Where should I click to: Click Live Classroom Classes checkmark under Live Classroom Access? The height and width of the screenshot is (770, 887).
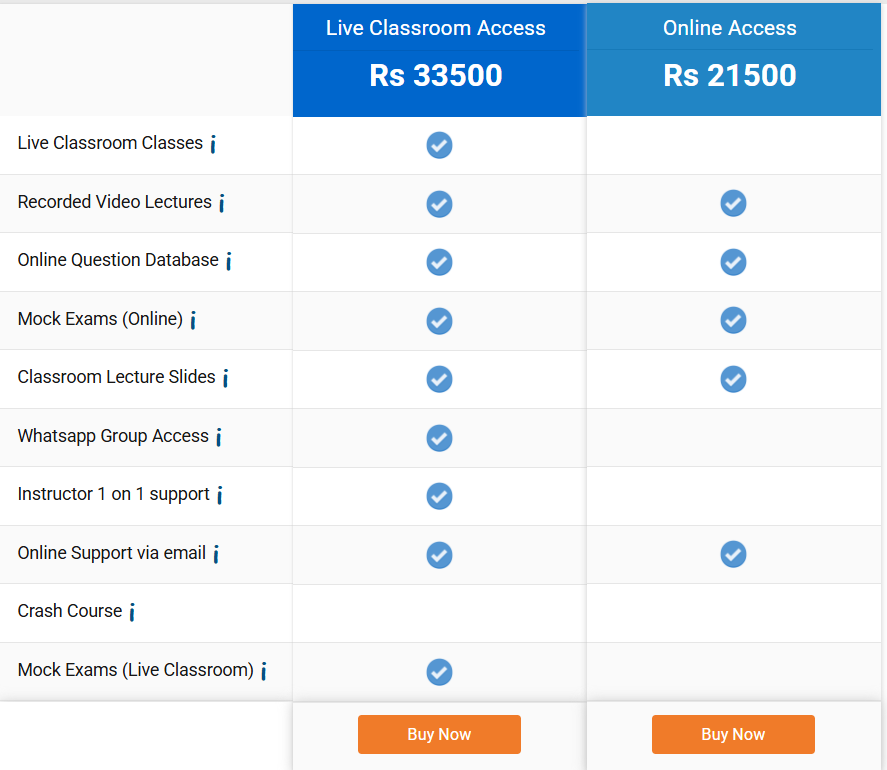click(x=439, y=145)
